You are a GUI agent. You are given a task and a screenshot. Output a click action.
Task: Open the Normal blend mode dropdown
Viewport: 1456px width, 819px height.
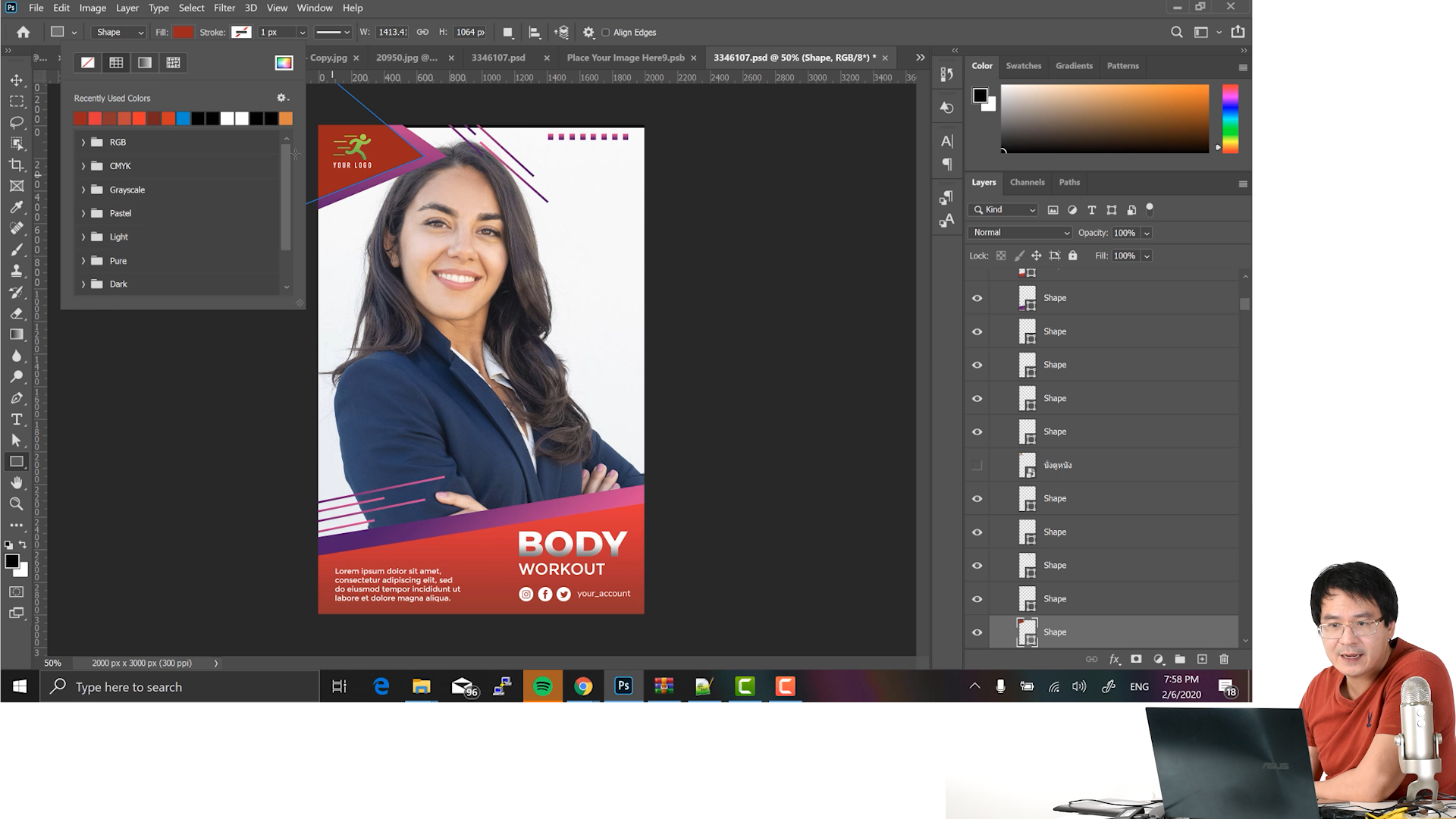click(x=1020, y=233)
